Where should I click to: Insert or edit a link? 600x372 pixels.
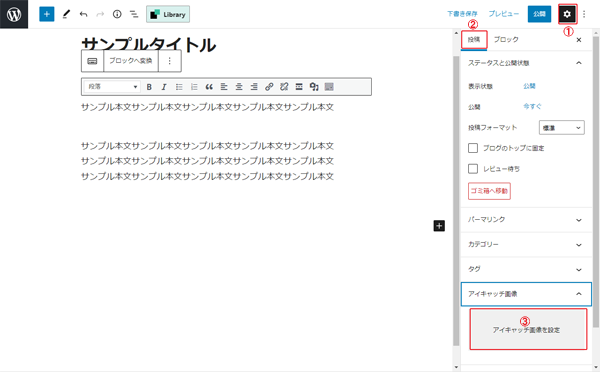(269, 87)
